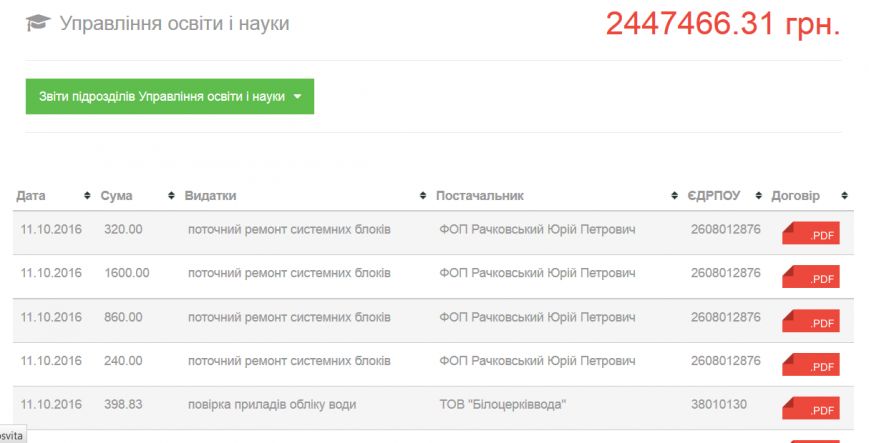Select ФОП Рачковський supplier in first row

(x=537, y=229)
